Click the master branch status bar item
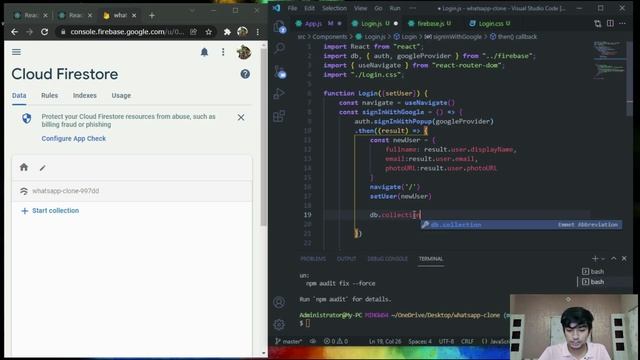This screenshot has width=640, height=360. pos(289,341)
